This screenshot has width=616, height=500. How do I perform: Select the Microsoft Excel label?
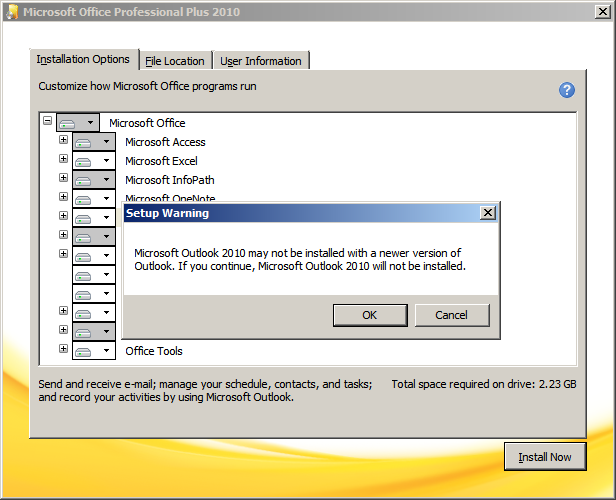[161, 161]
